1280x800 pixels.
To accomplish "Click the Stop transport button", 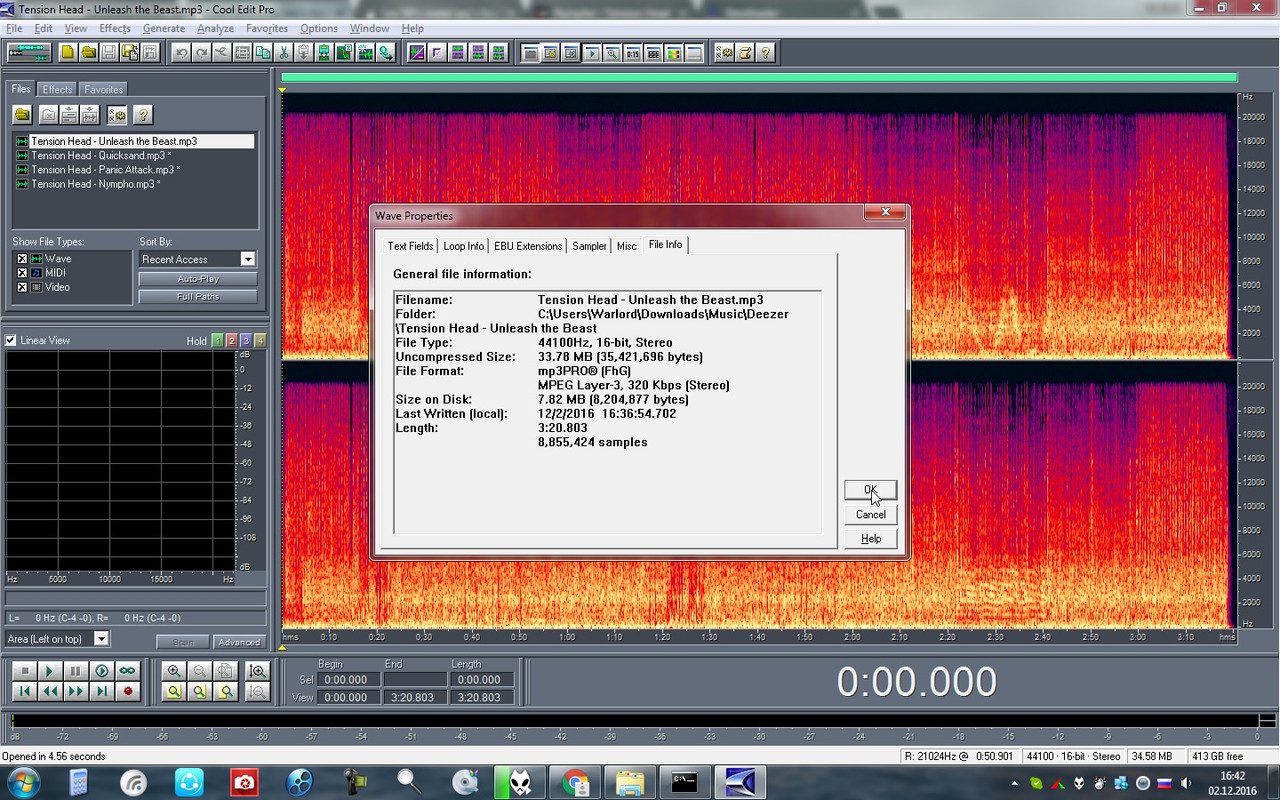I will (24, 671).
